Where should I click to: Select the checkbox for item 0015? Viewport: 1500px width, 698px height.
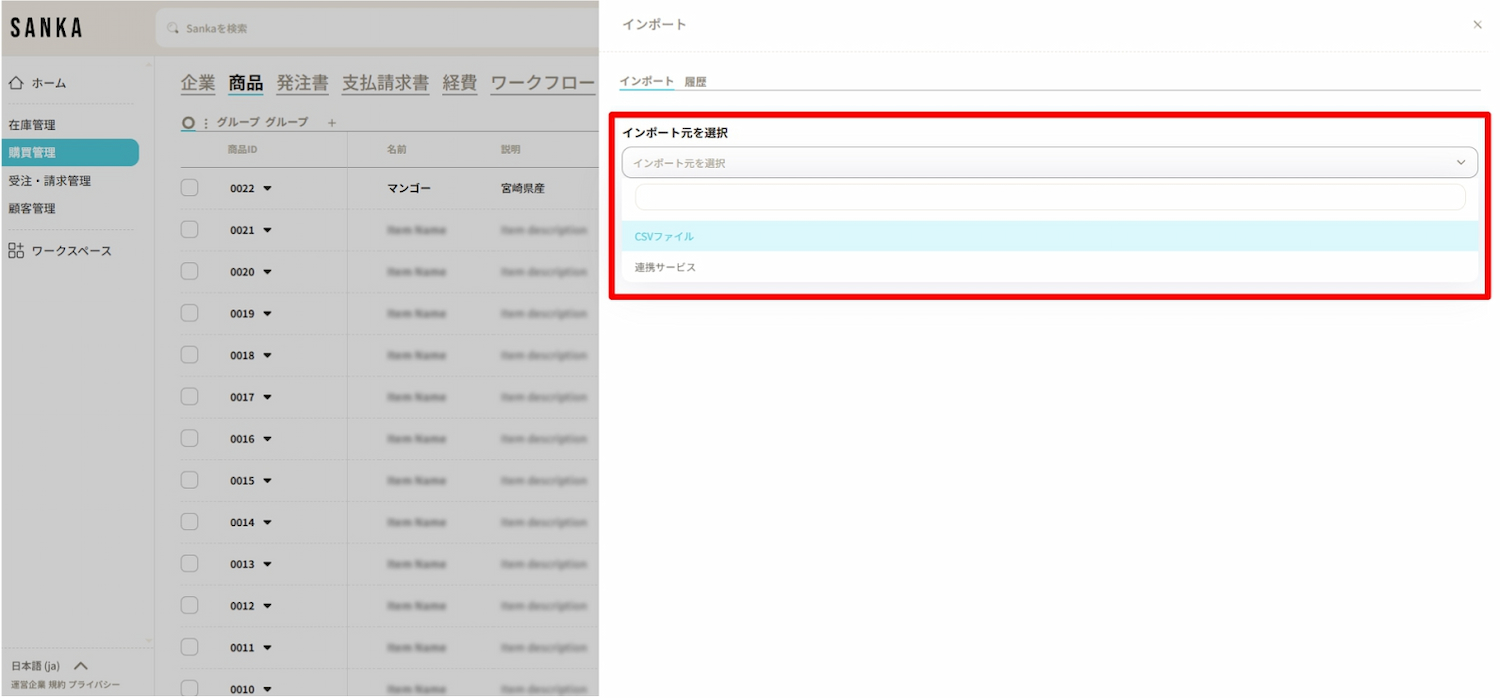point(190,480)
